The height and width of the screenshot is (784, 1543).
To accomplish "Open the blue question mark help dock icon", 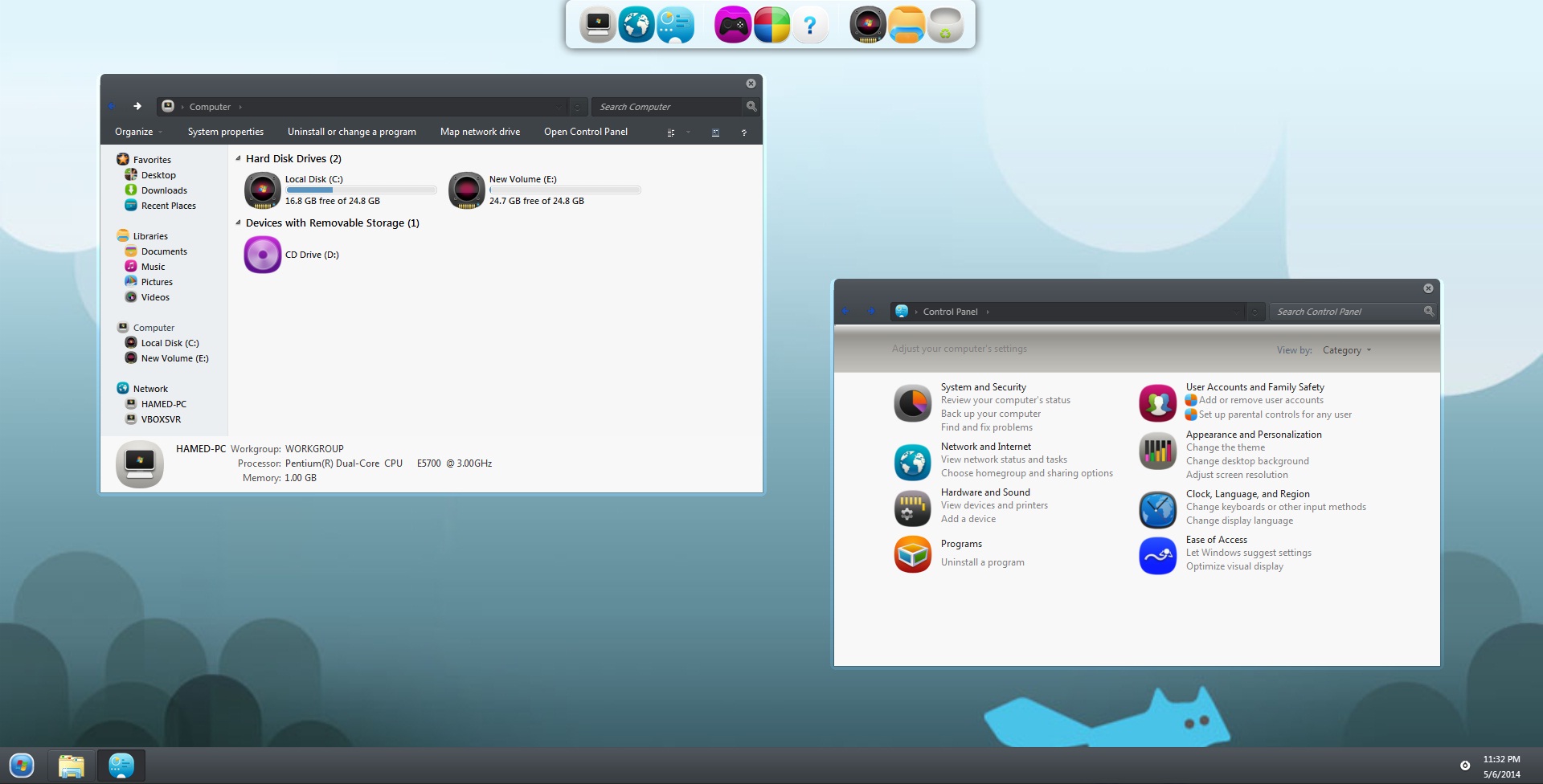I will point(810,26).
